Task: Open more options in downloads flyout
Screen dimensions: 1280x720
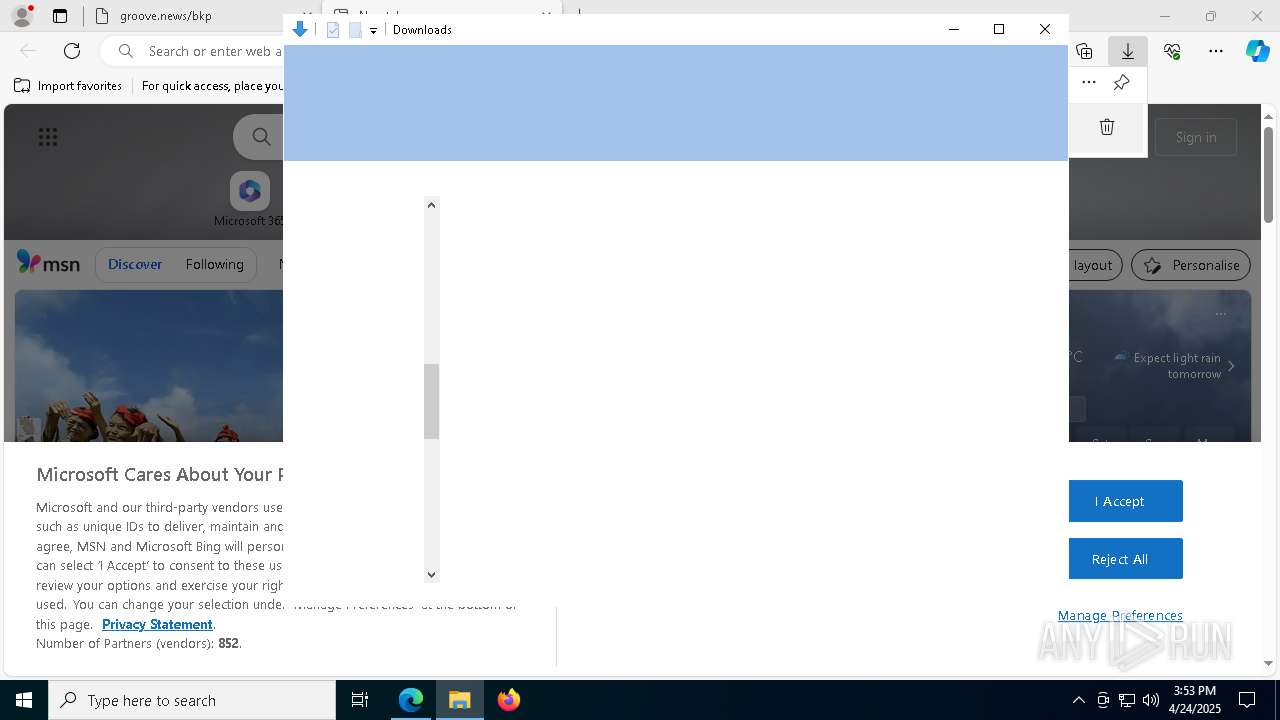Action: [1089, 83]
